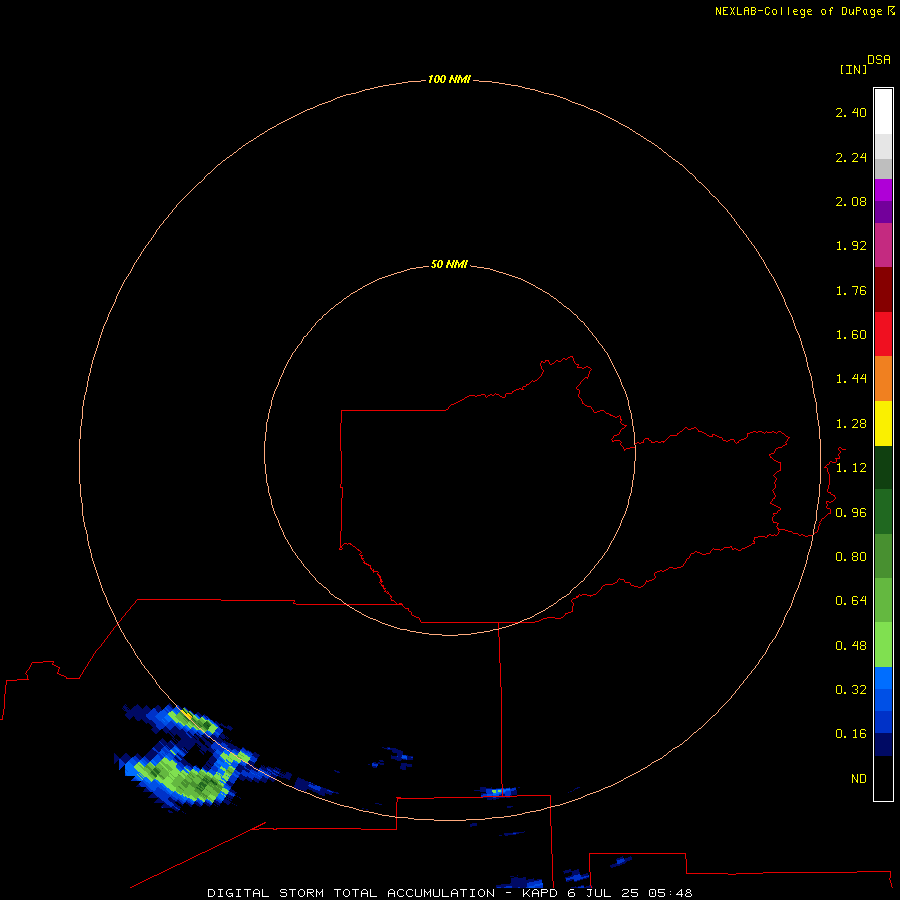900x900 pixels.
Task: Click the 0.32 legend value
Action: click(851, 690)
